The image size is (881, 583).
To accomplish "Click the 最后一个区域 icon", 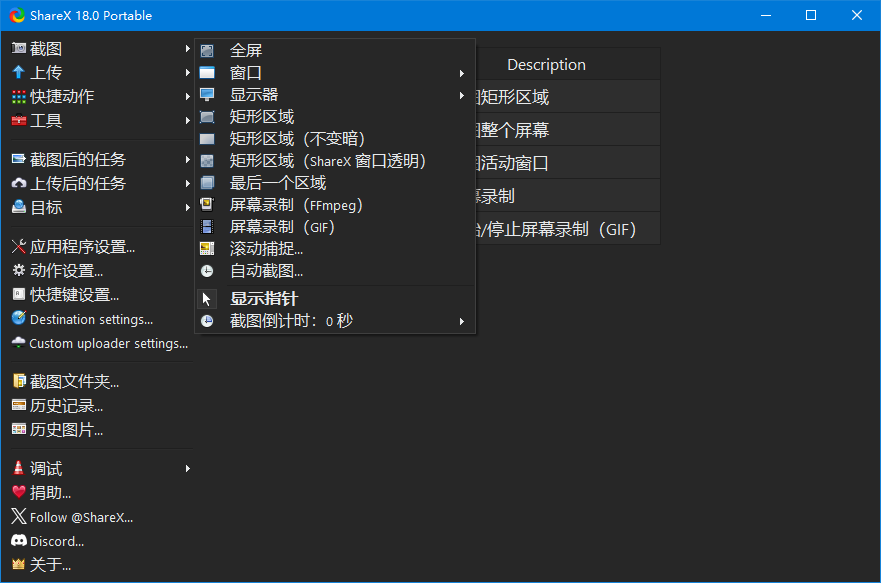I will click(x=207, y=183).
